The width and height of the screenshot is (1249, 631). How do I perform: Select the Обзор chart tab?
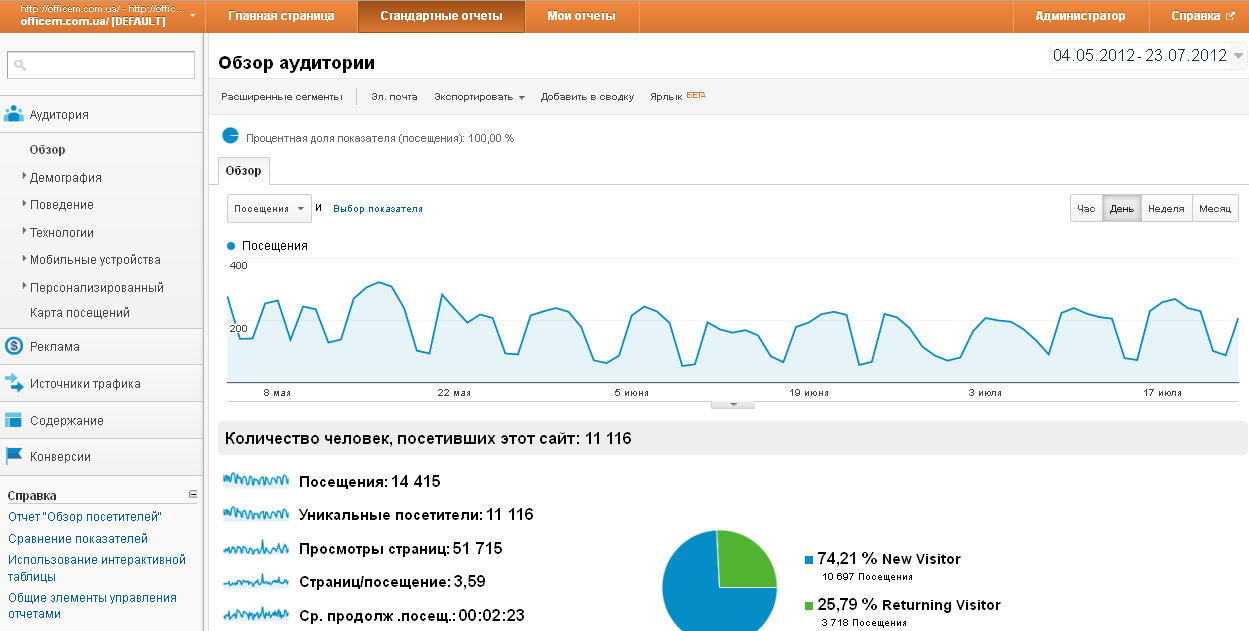click(x=243, y=170)
